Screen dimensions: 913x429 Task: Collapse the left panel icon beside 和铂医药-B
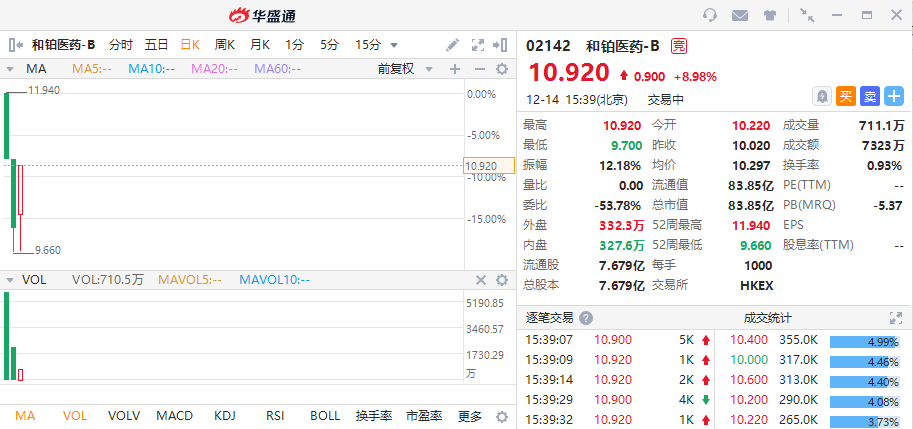[16, 45]
